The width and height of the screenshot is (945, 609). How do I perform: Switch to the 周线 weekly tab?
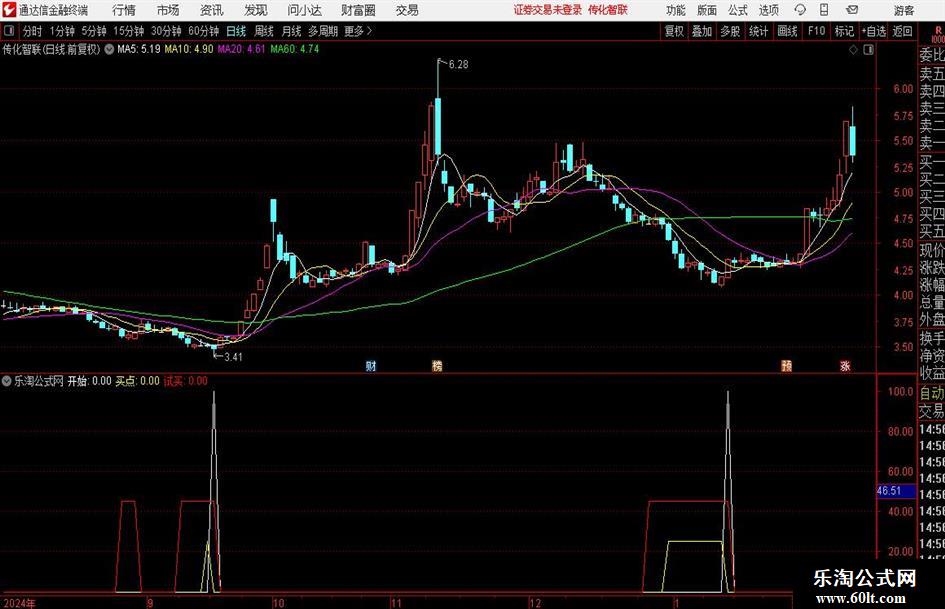point(264,31)
